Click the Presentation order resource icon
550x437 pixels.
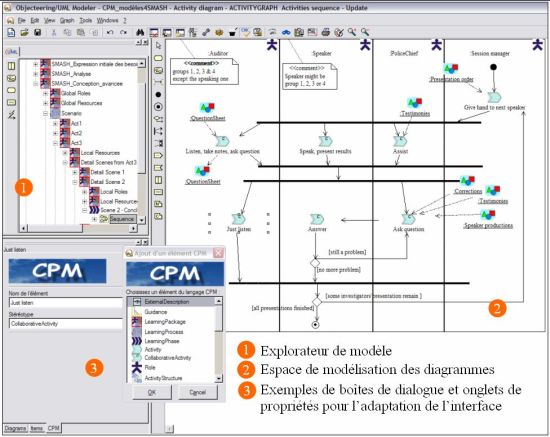[451, 69]
